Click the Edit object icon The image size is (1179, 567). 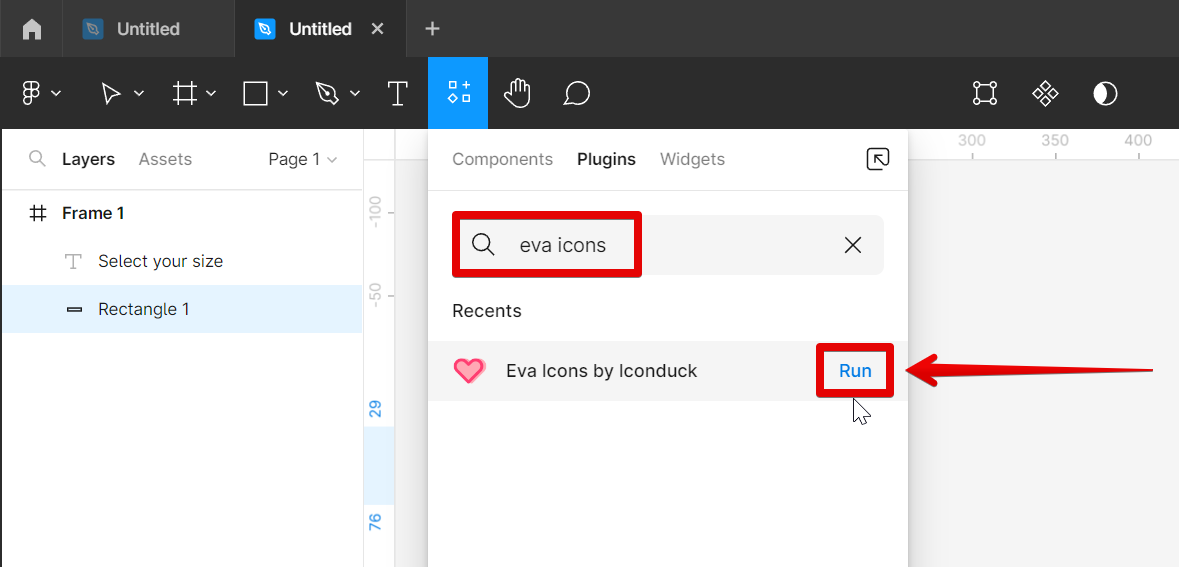point(985,93)
